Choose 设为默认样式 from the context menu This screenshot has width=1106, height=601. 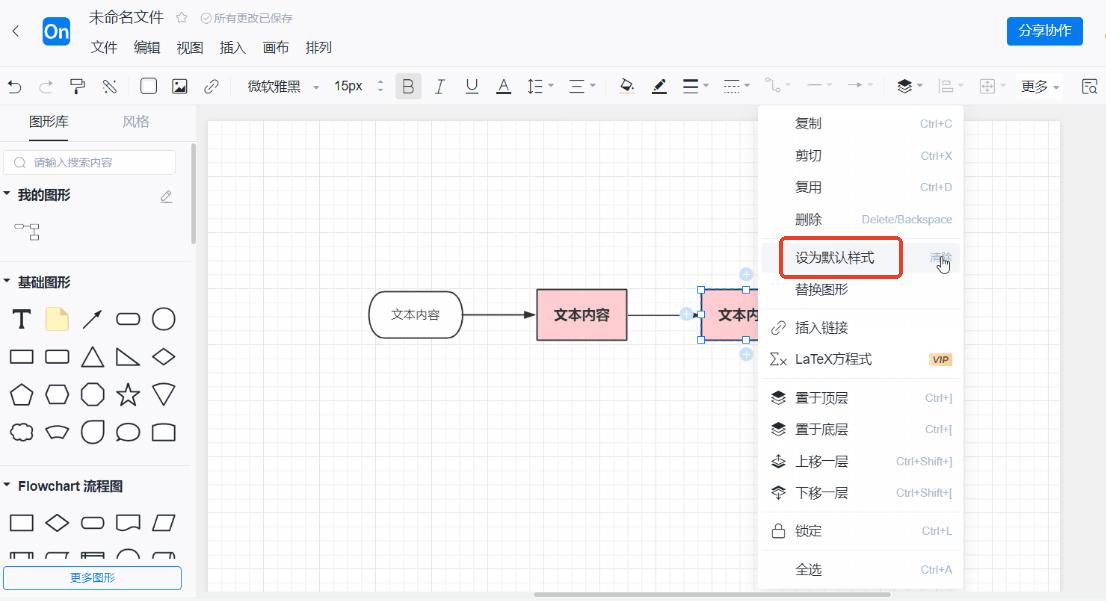[836, 257]
